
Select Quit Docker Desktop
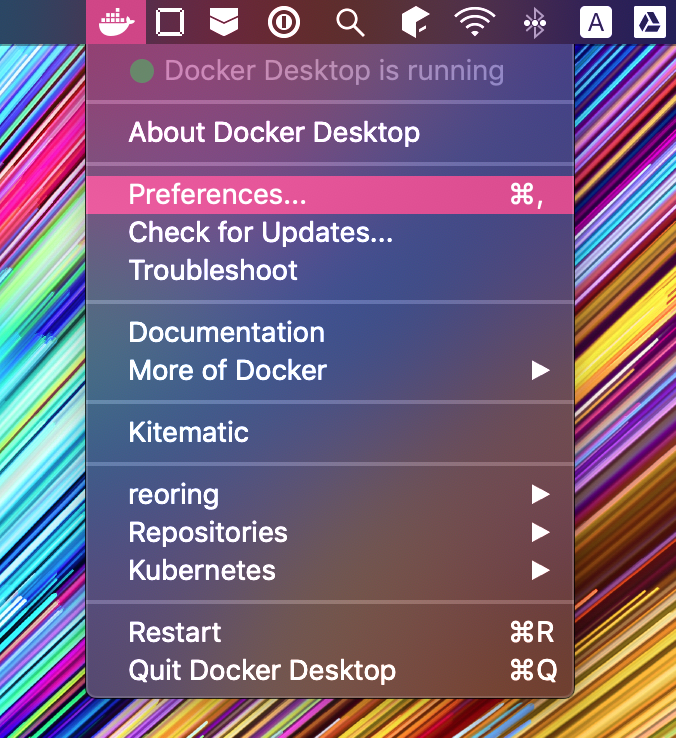click(x=330, y=670)
